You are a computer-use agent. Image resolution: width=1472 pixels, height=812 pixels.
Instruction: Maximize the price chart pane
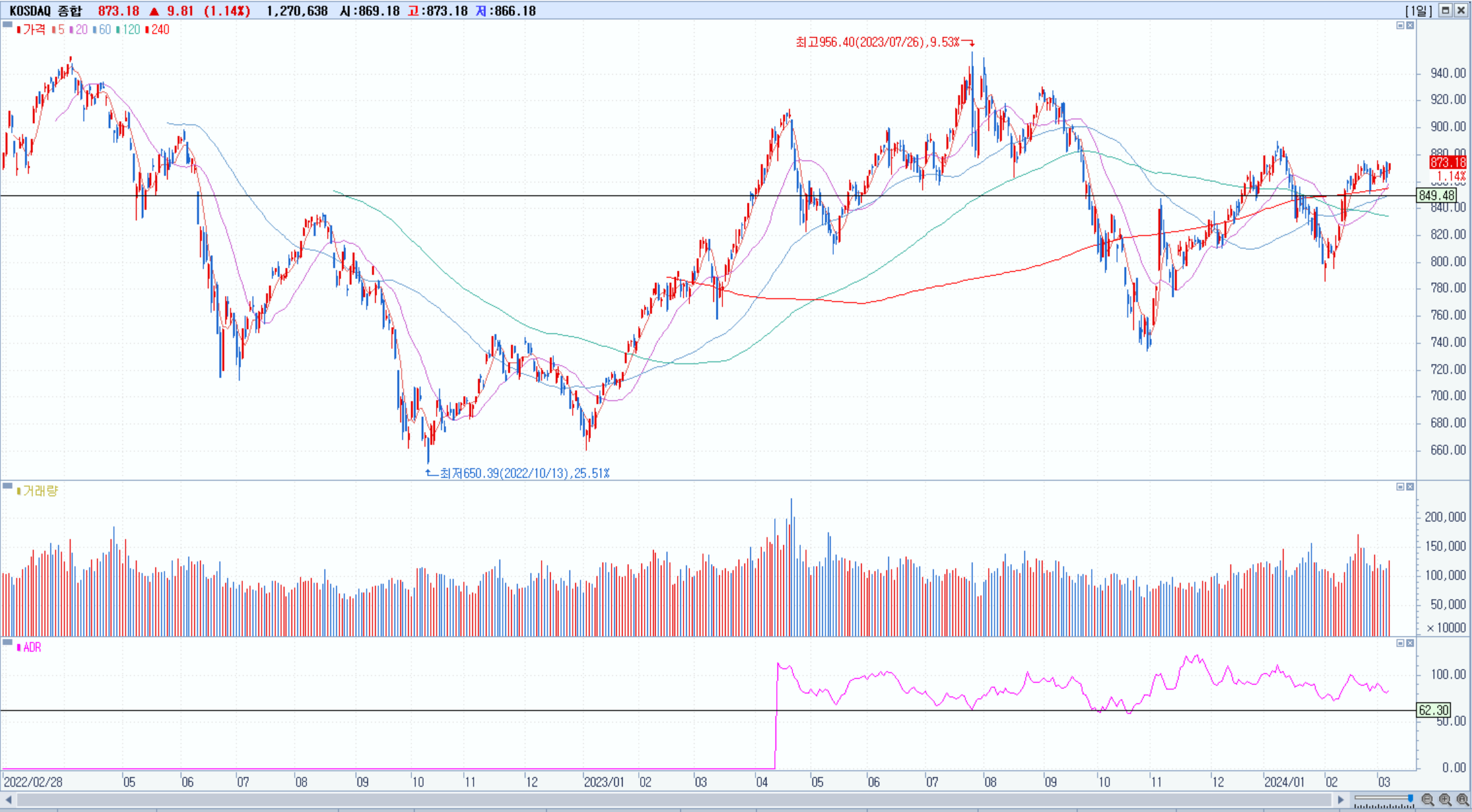pos(1400,25)
